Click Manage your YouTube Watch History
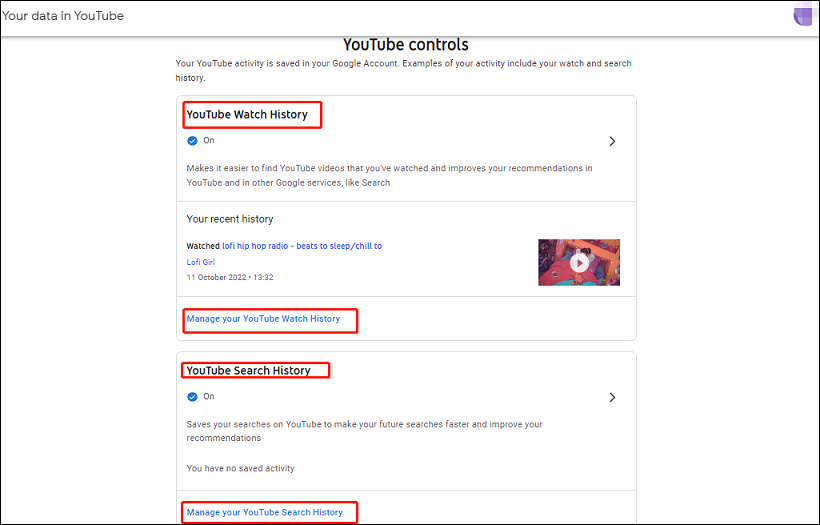 click(264, 318)
